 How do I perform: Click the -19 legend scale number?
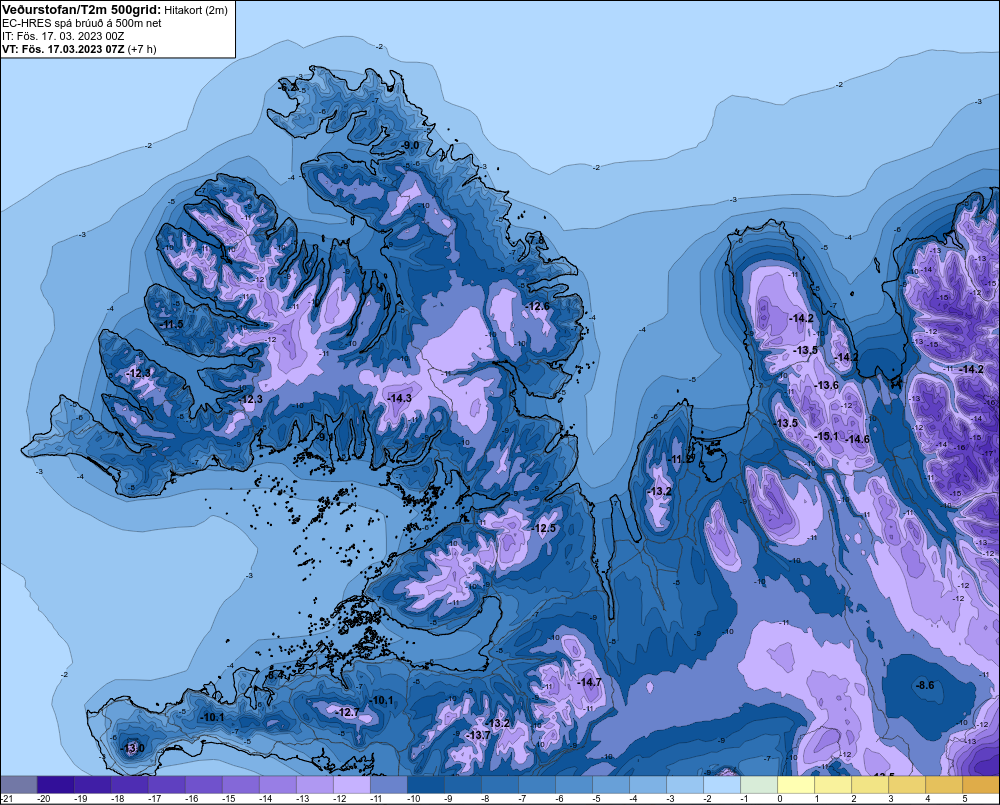(x=80, y=799)
